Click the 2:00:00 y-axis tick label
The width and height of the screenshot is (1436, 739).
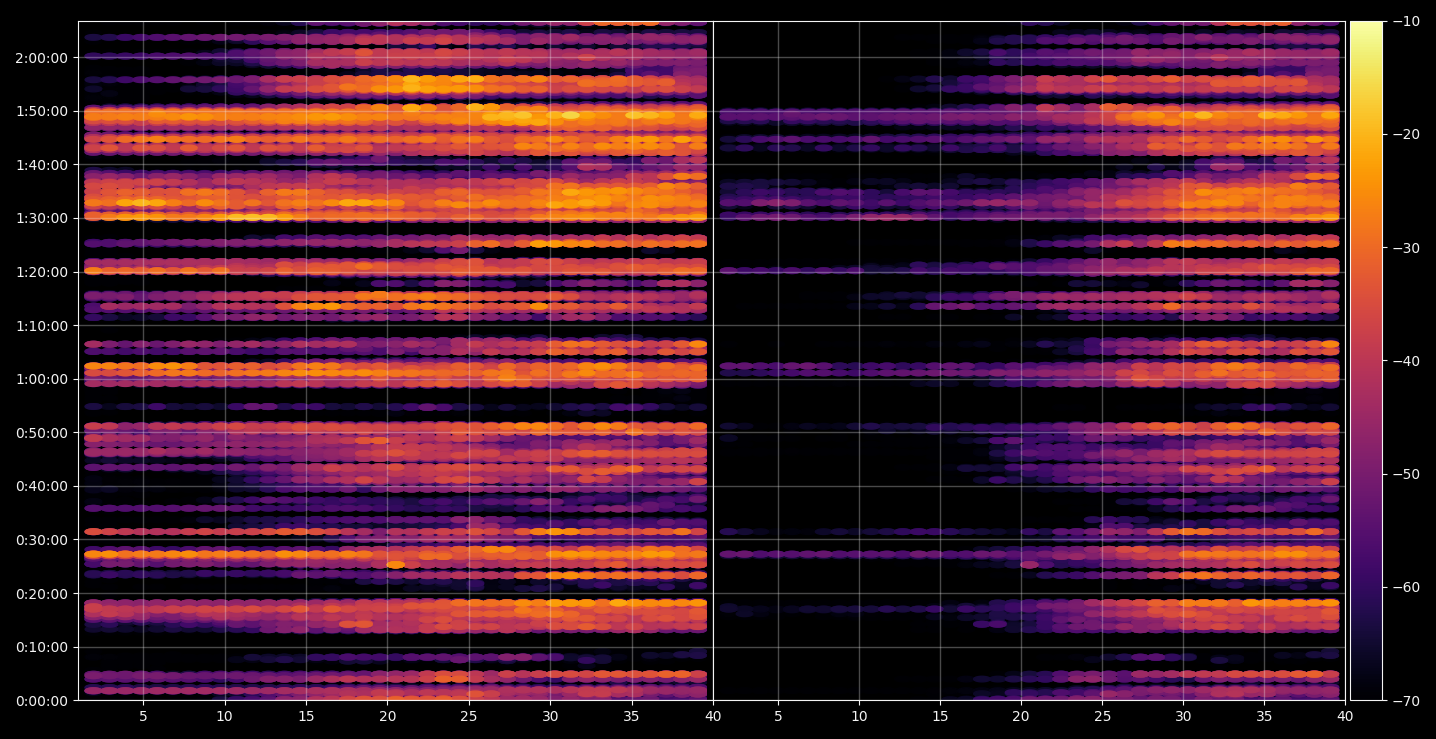coord(41,58)
